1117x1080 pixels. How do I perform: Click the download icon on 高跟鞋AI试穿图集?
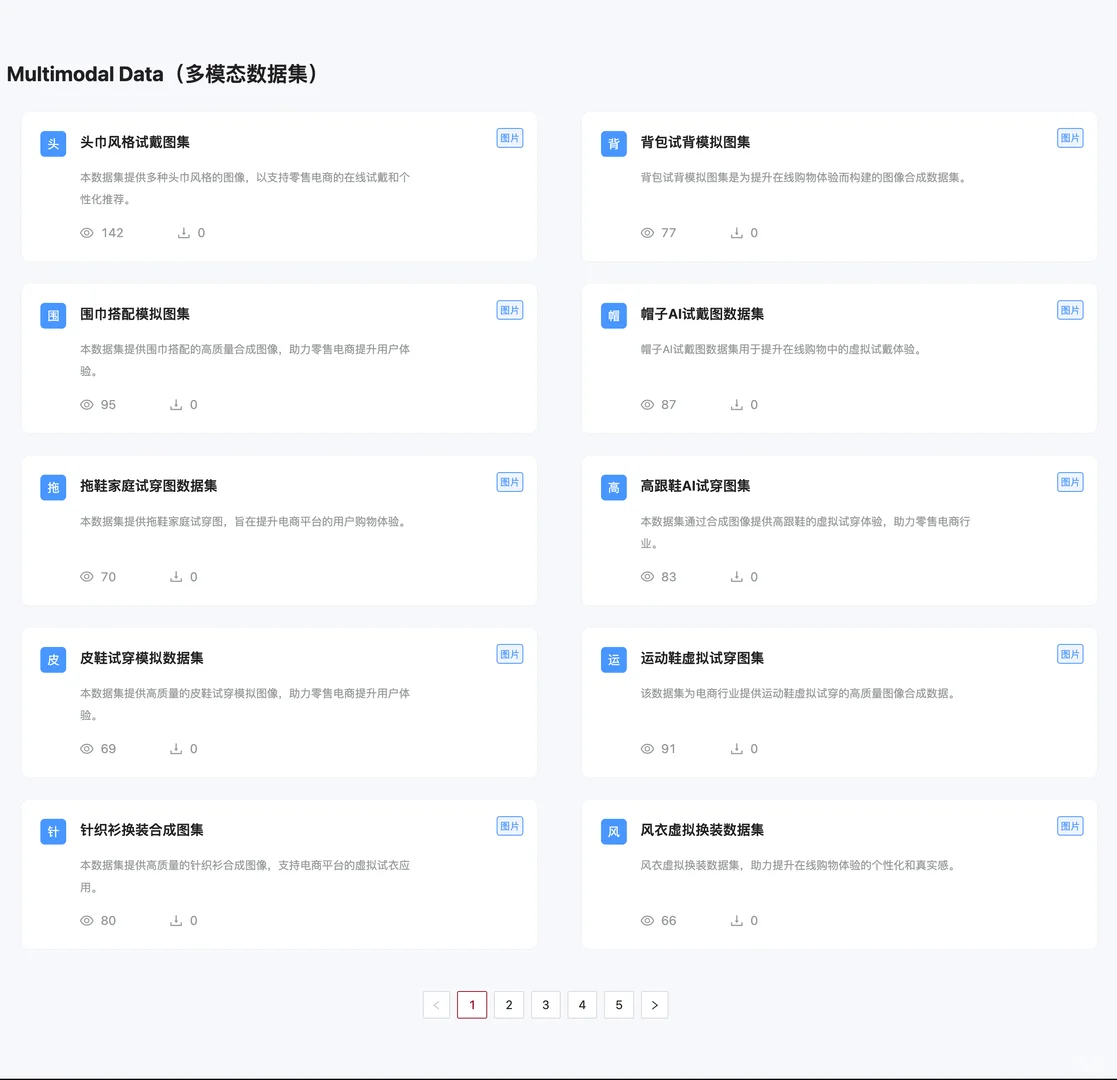pos(738,576)
